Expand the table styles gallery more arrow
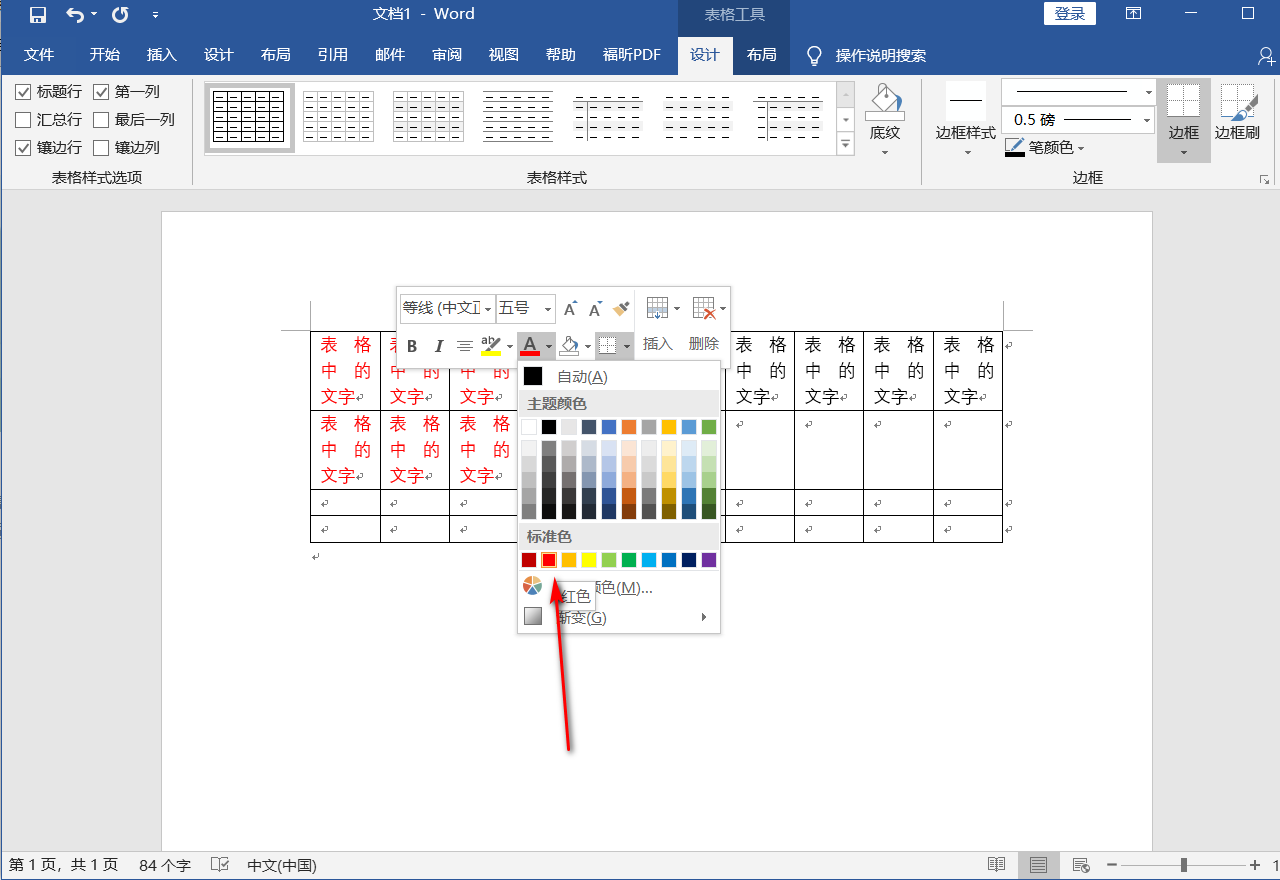1280x880 pixels. tap(845, 145)
